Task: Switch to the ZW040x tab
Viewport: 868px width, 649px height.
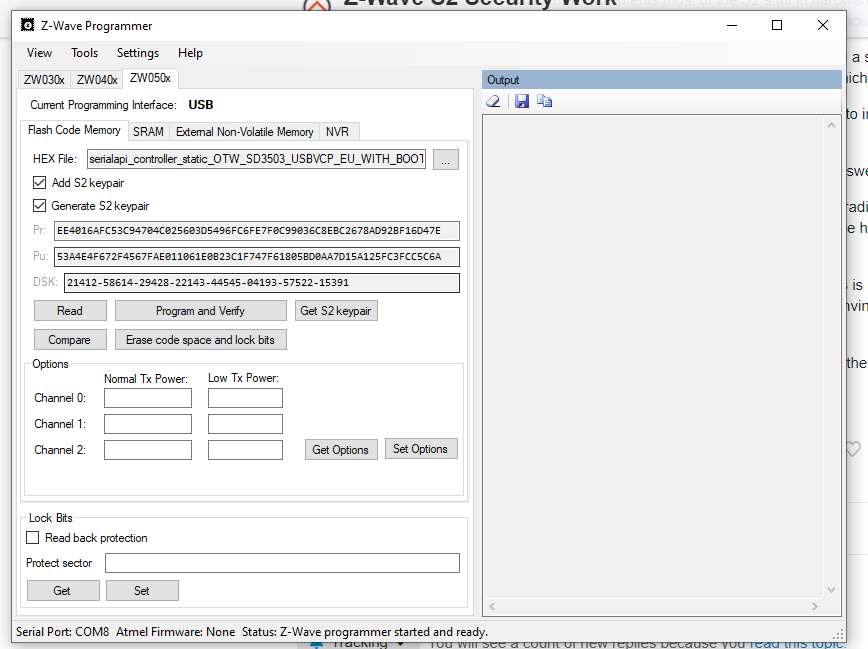Action: 97,80
